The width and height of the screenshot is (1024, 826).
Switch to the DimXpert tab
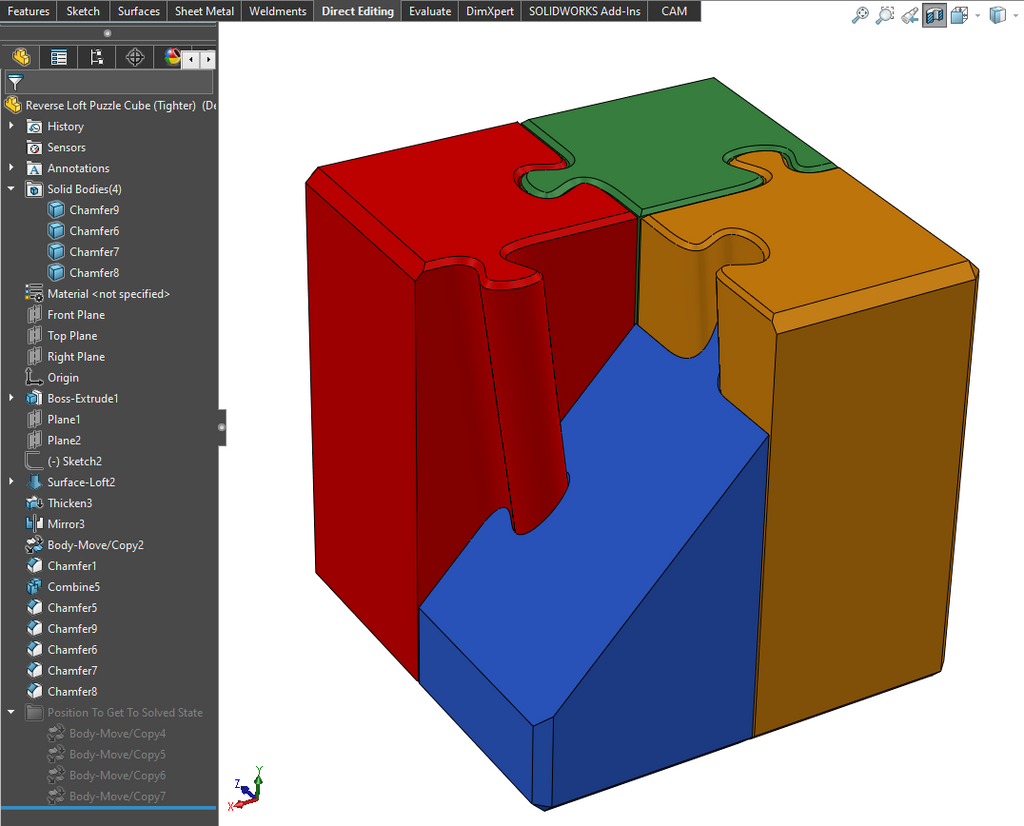click(x=490, y=11)
